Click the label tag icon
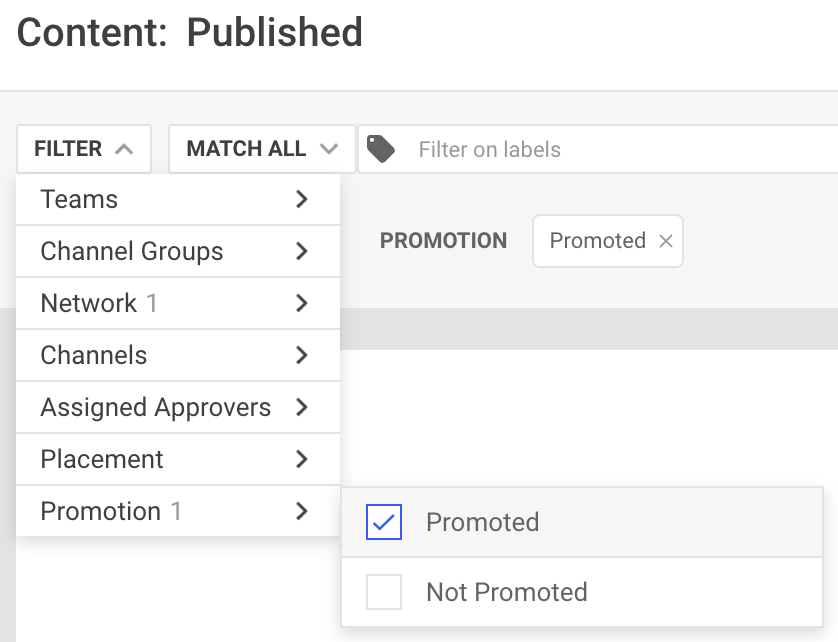This screenshot has height=642, width=838. [x=381, y=149]
